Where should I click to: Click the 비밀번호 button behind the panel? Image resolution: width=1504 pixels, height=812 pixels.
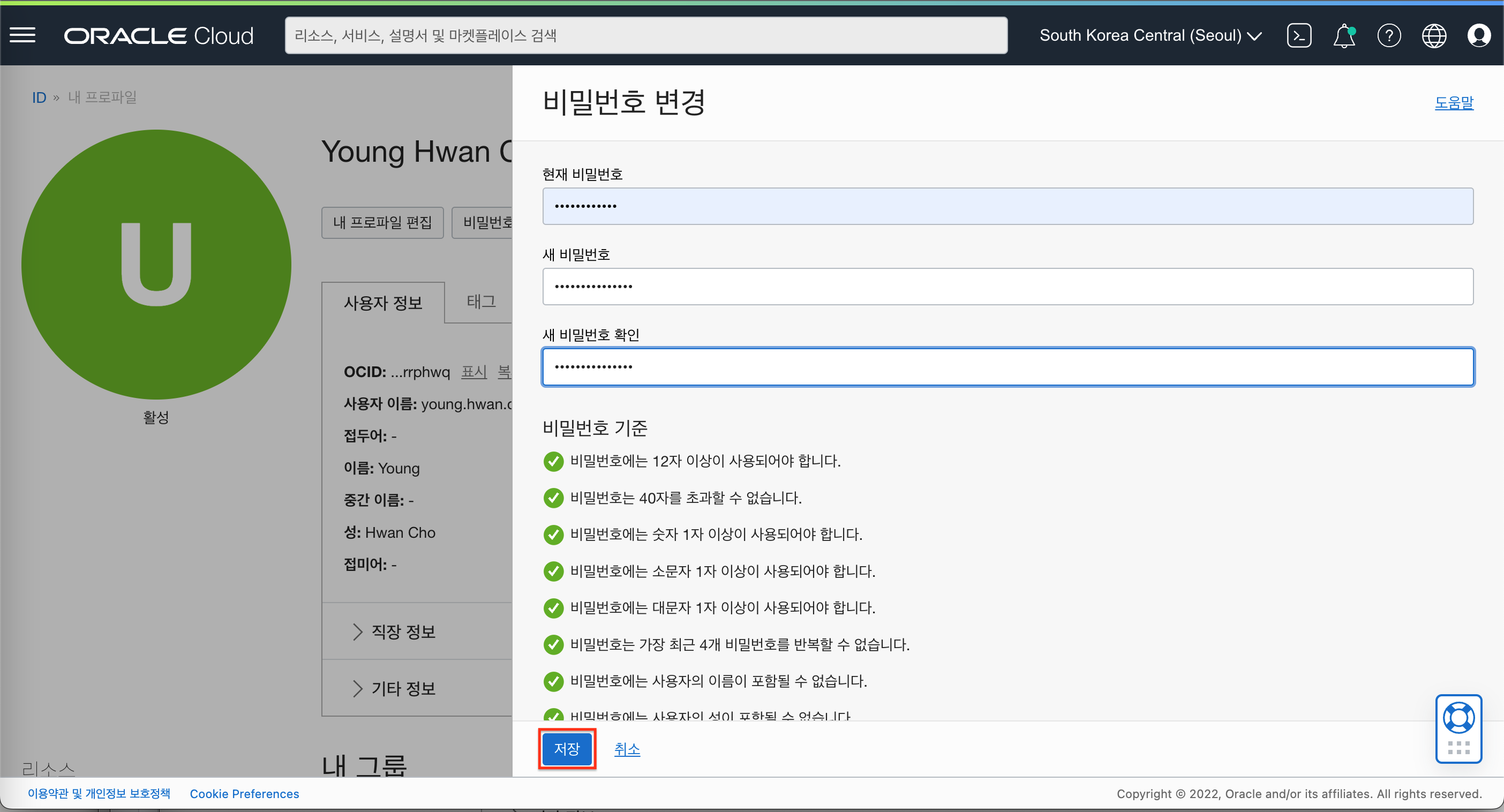click(x=483, y=222)
